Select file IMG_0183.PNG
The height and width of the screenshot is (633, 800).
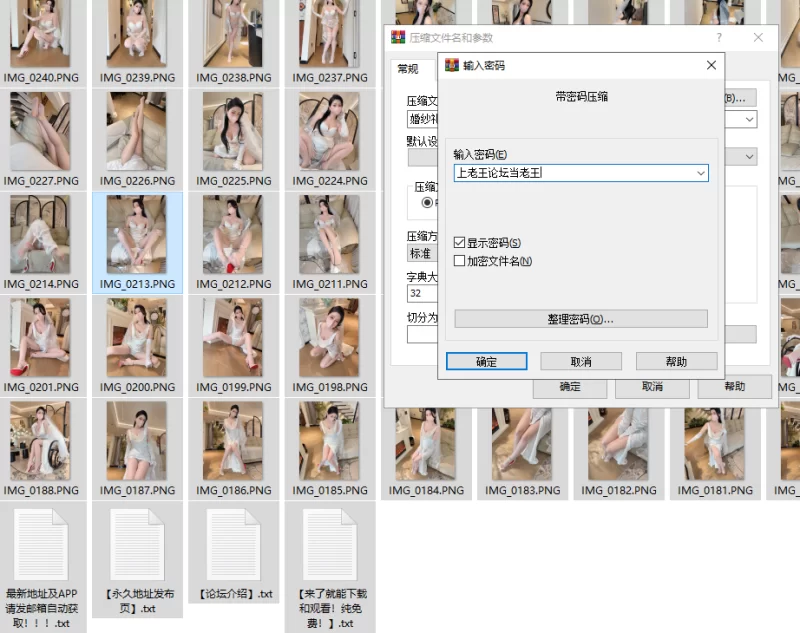coord(522,454)
